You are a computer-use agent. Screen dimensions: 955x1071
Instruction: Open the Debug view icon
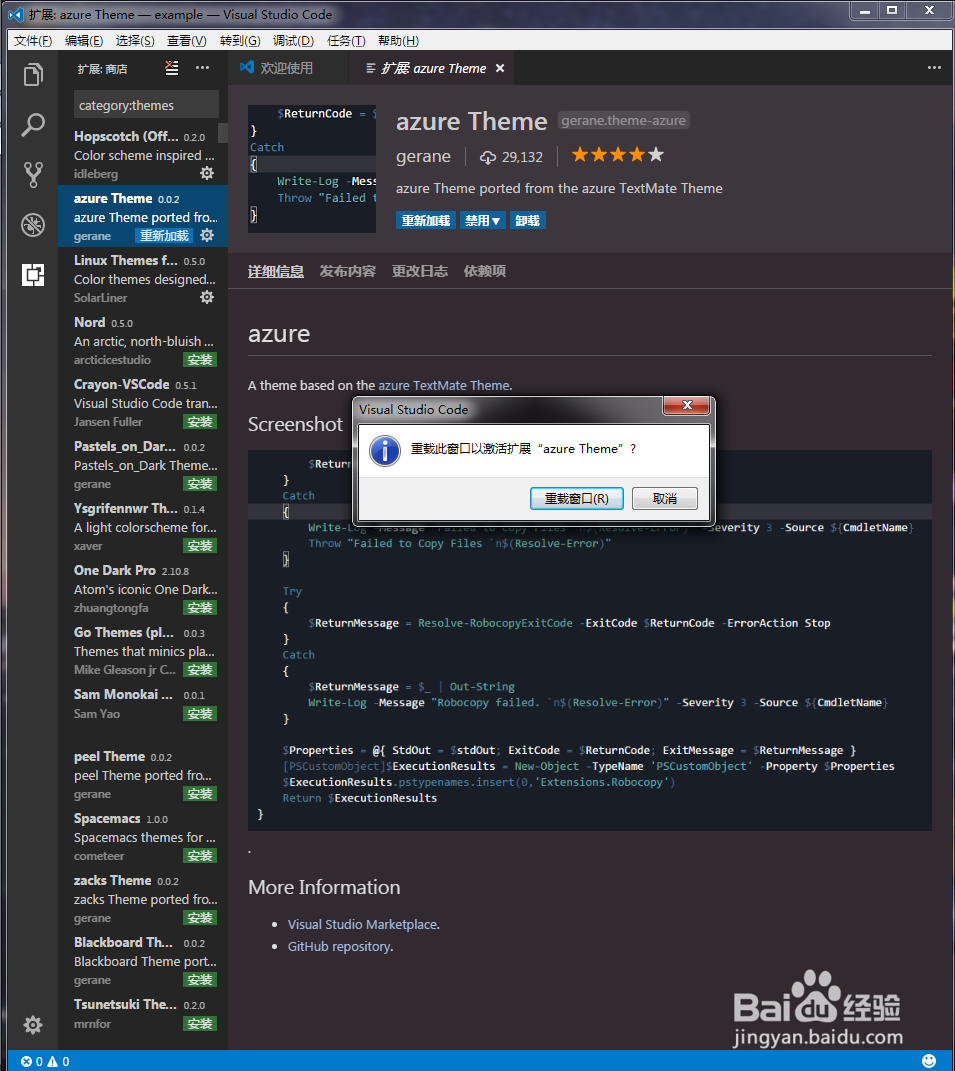[33, 225]
